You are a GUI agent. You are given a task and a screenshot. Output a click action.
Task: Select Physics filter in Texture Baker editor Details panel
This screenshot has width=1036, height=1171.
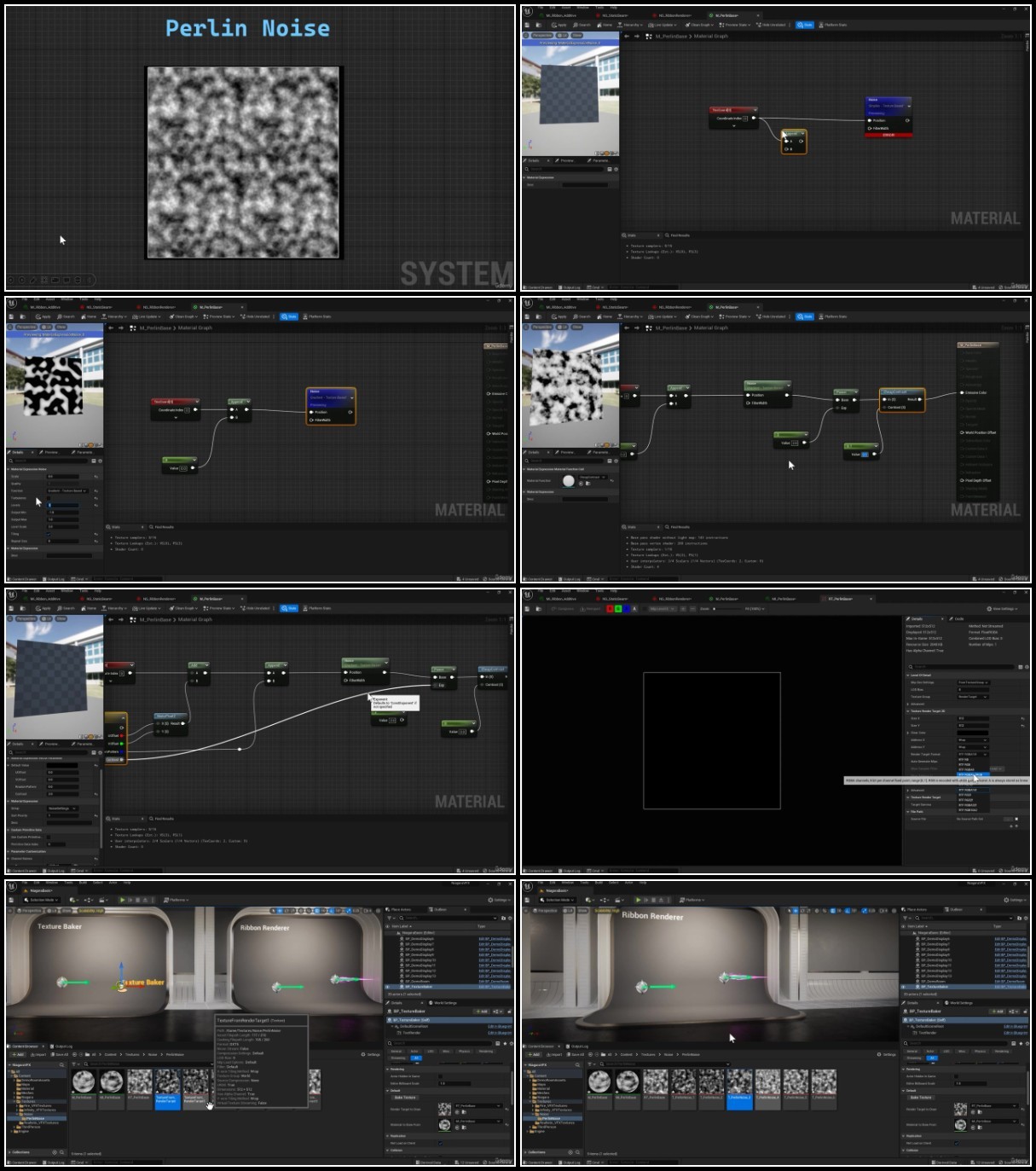click(464, 1051)
